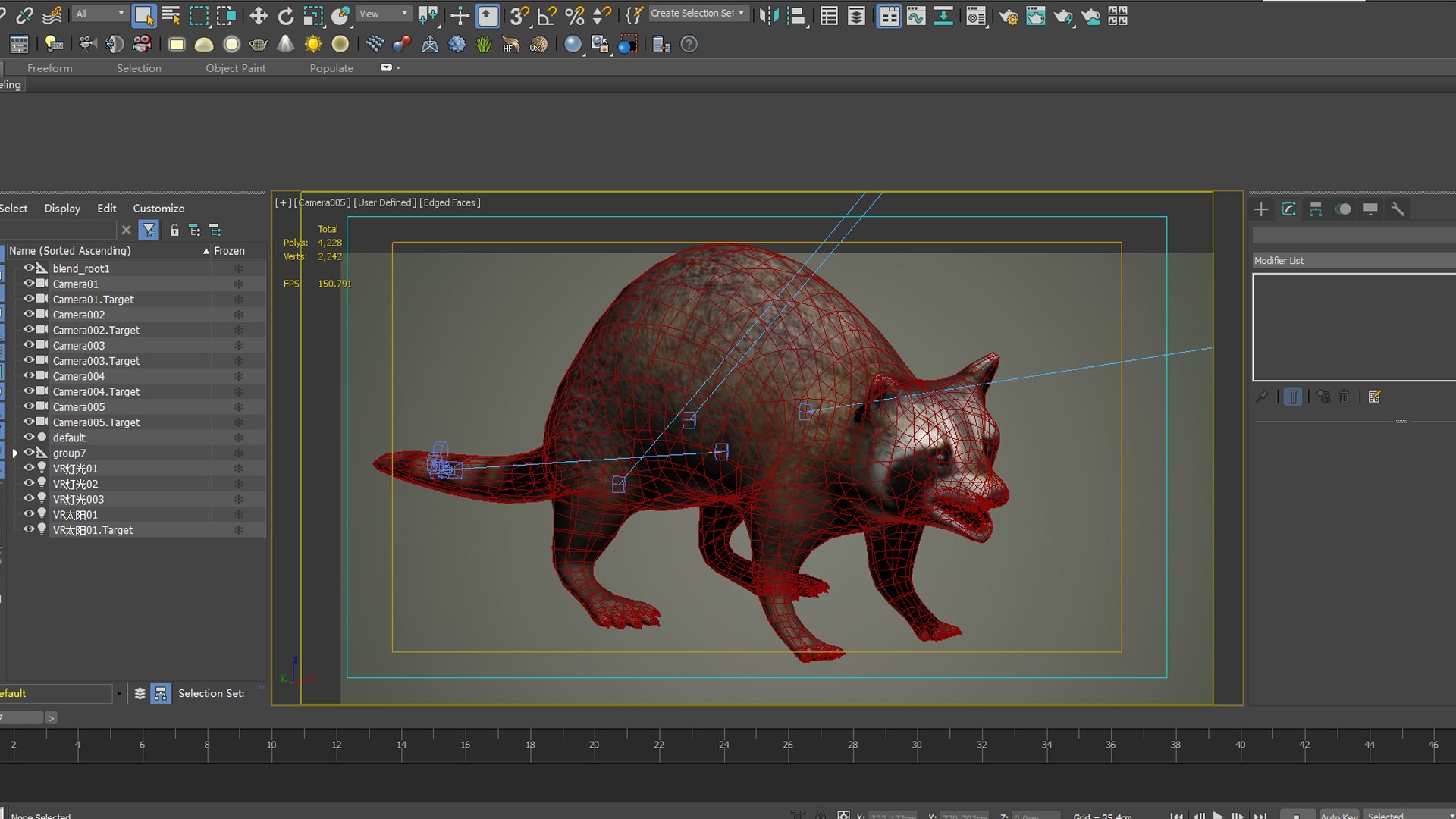Image resolution: width=1456 pixels, height=819 pixels.
Task: Open Select by Name list tool
Action: (171, 15)
